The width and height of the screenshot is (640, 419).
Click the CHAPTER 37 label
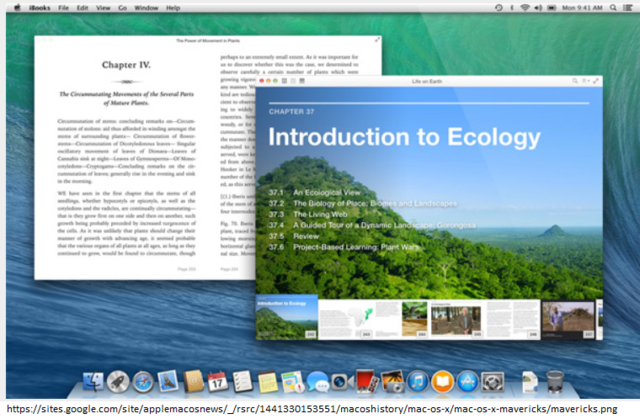(x=291, y=111)
